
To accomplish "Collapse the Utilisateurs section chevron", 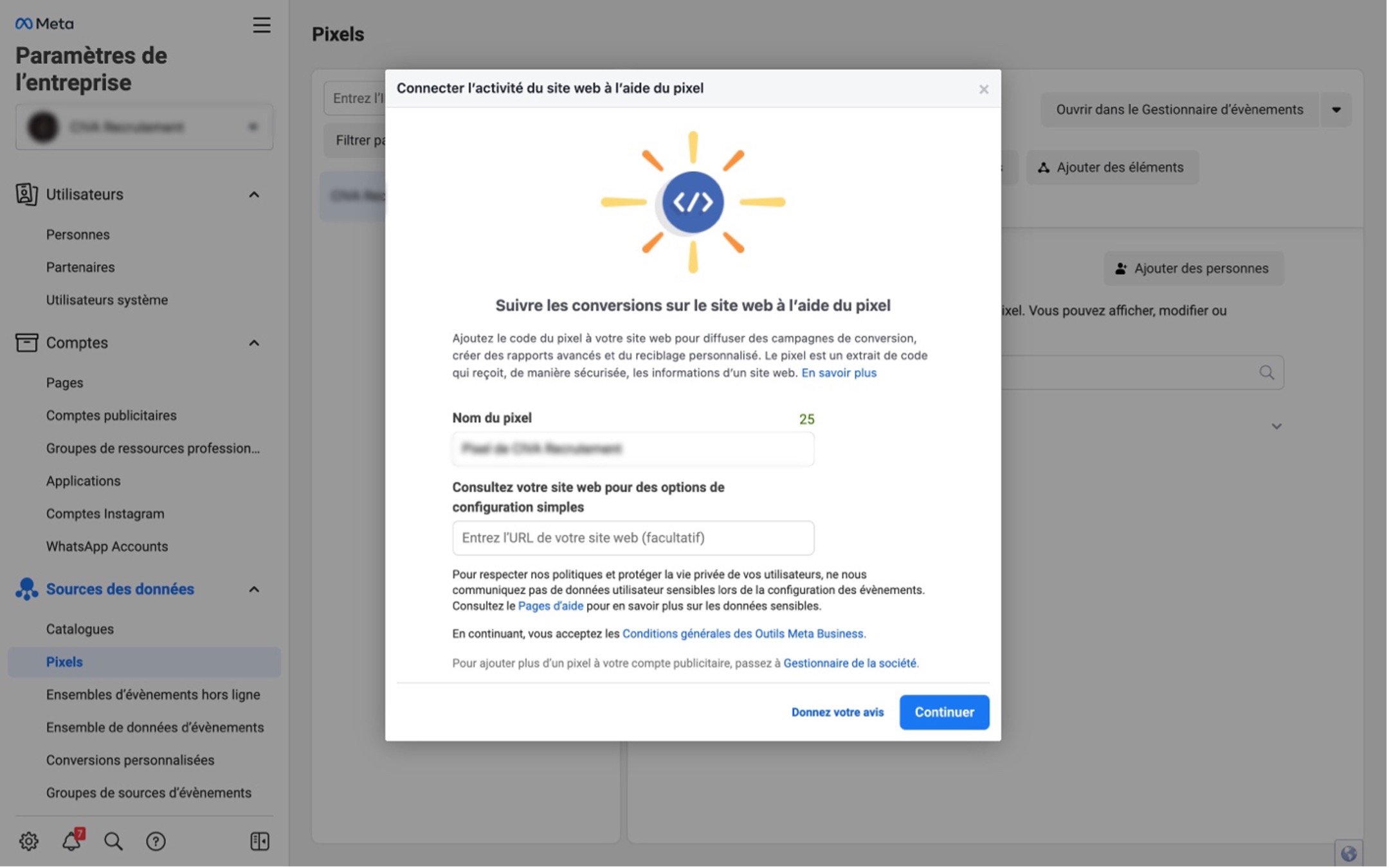I will point(254,194).
